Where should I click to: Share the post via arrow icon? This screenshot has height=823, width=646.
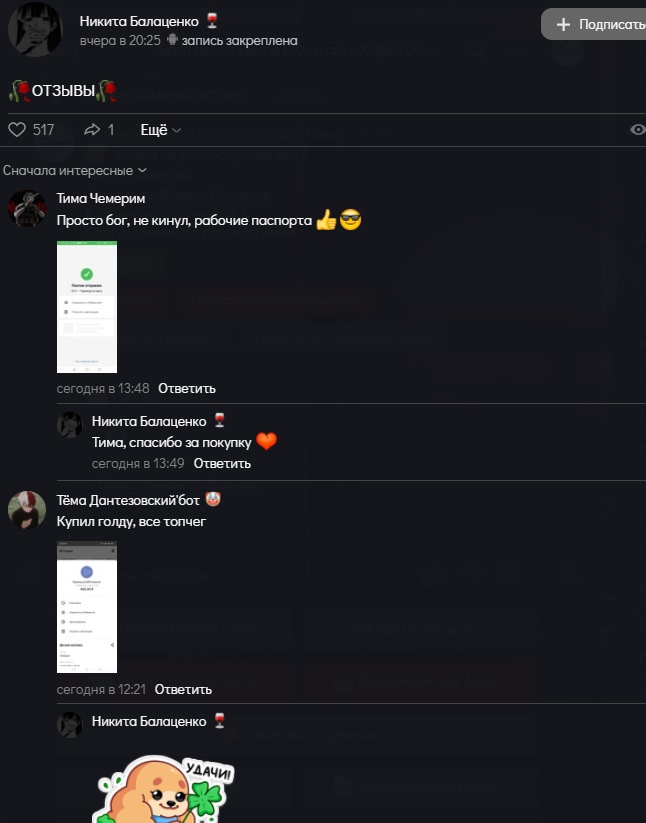[x=92, y=130]
